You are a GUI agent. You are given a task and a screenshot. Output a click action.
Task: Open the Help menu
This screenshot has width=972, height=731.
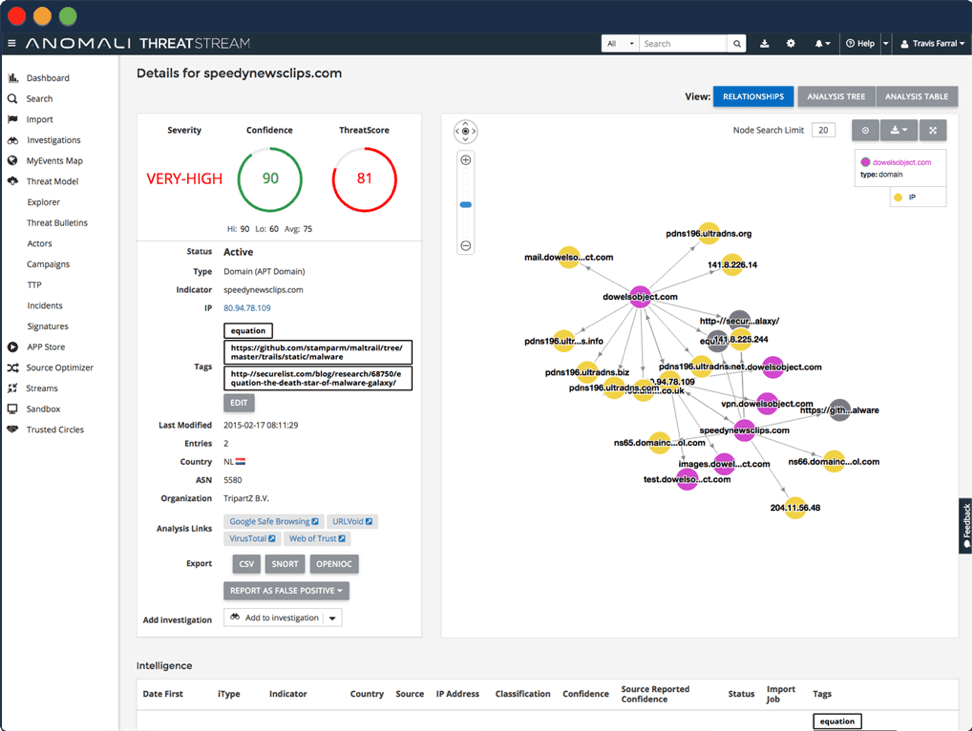coord(860,43)
